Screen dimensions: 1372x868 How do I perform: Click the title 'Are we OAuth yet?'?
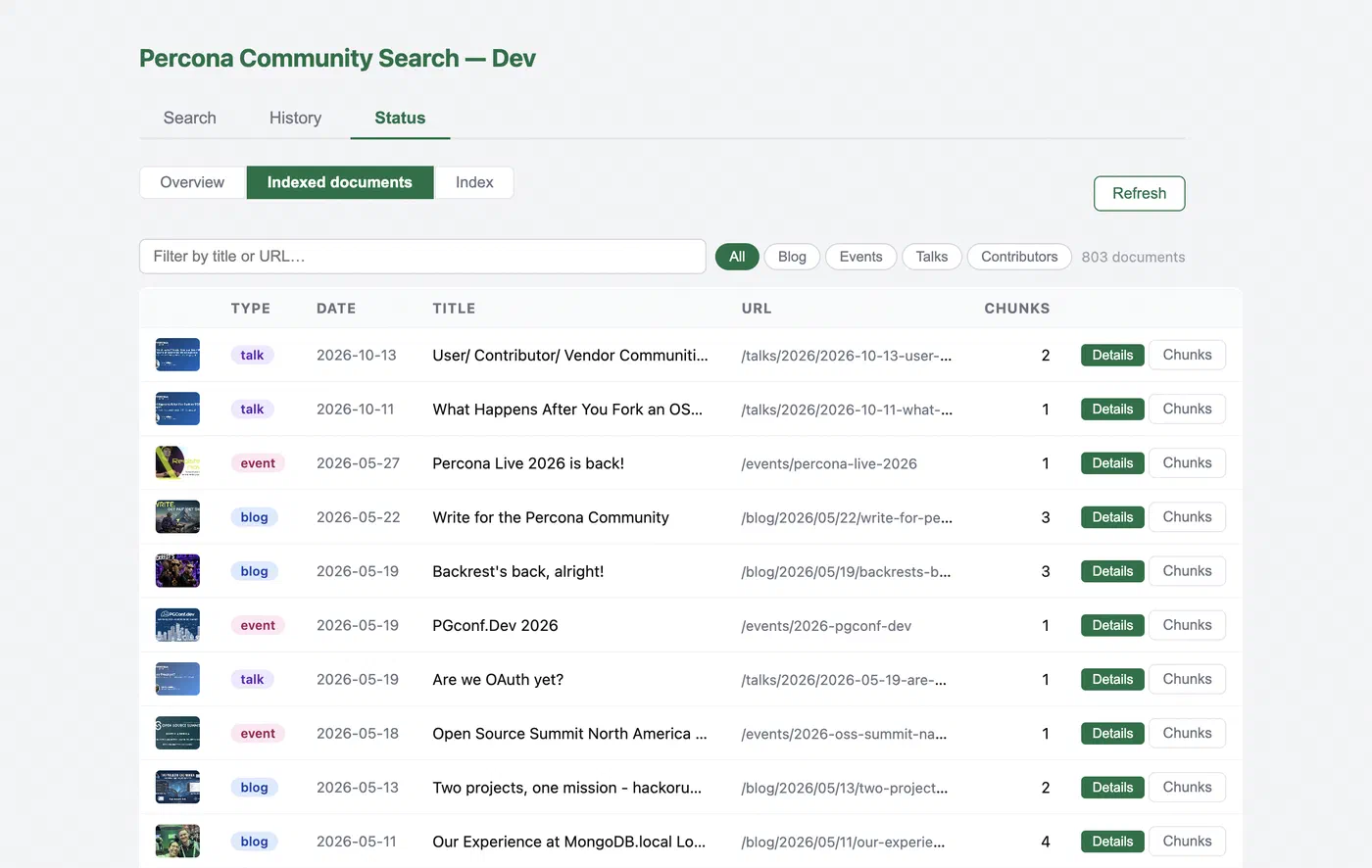click(x=498, y=679)
